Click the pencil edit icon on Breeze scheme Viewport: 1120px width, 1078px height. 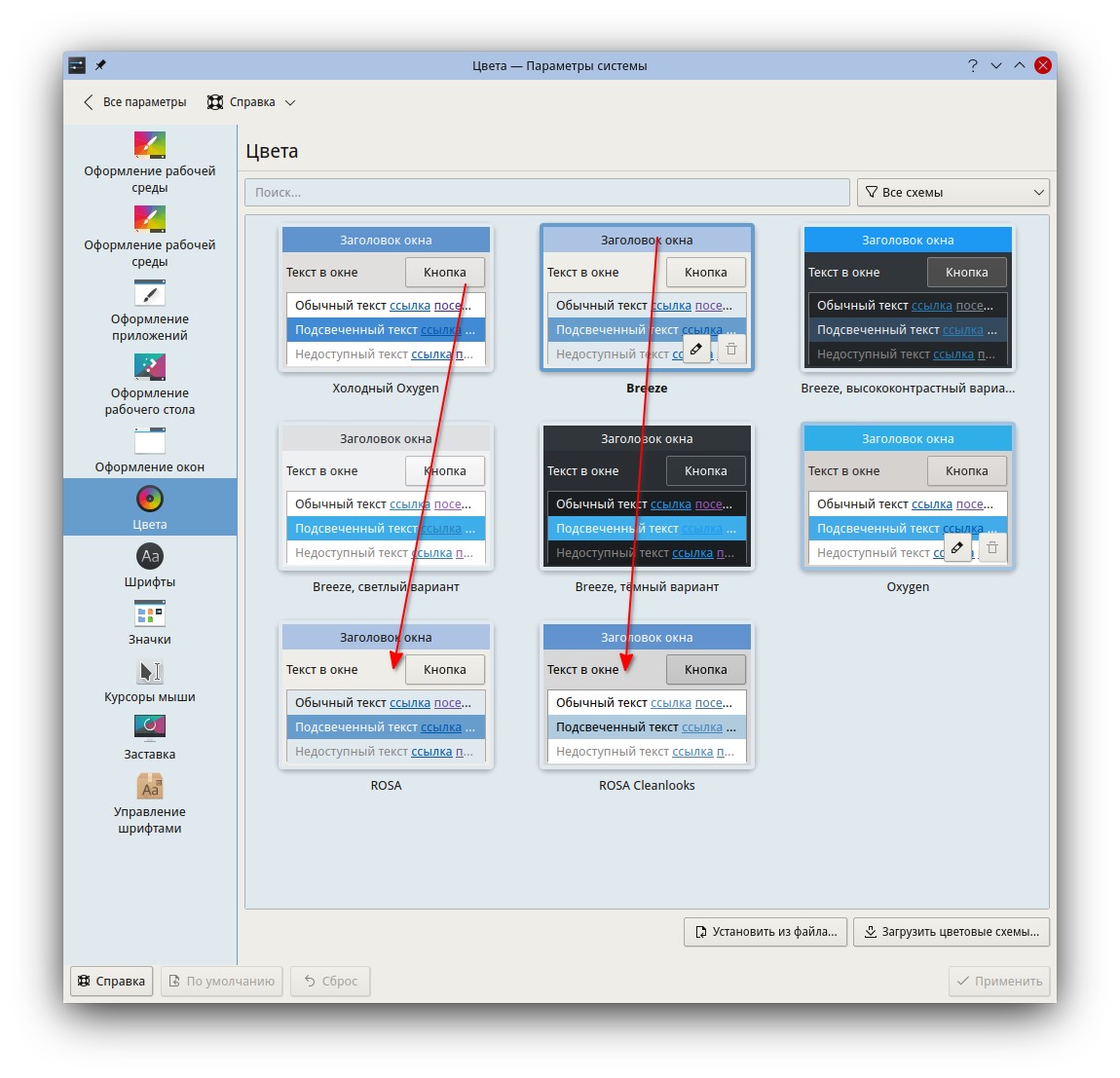click(696, 349)
